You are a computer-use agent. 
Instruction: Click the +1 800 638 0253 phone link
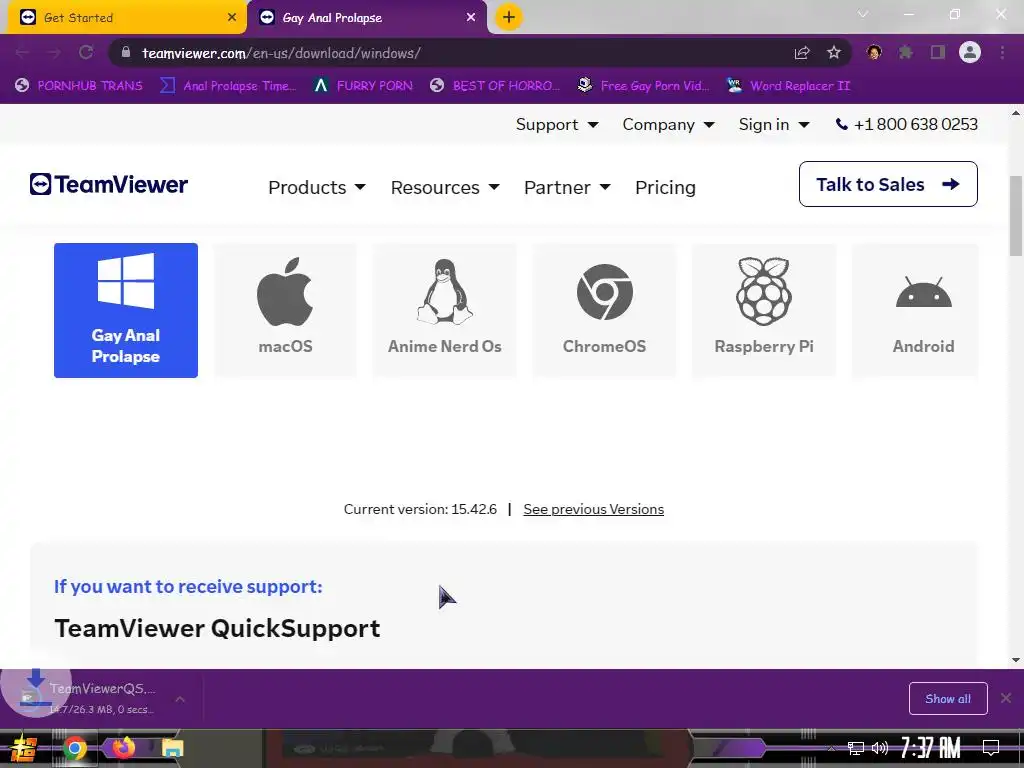(907, 124)
